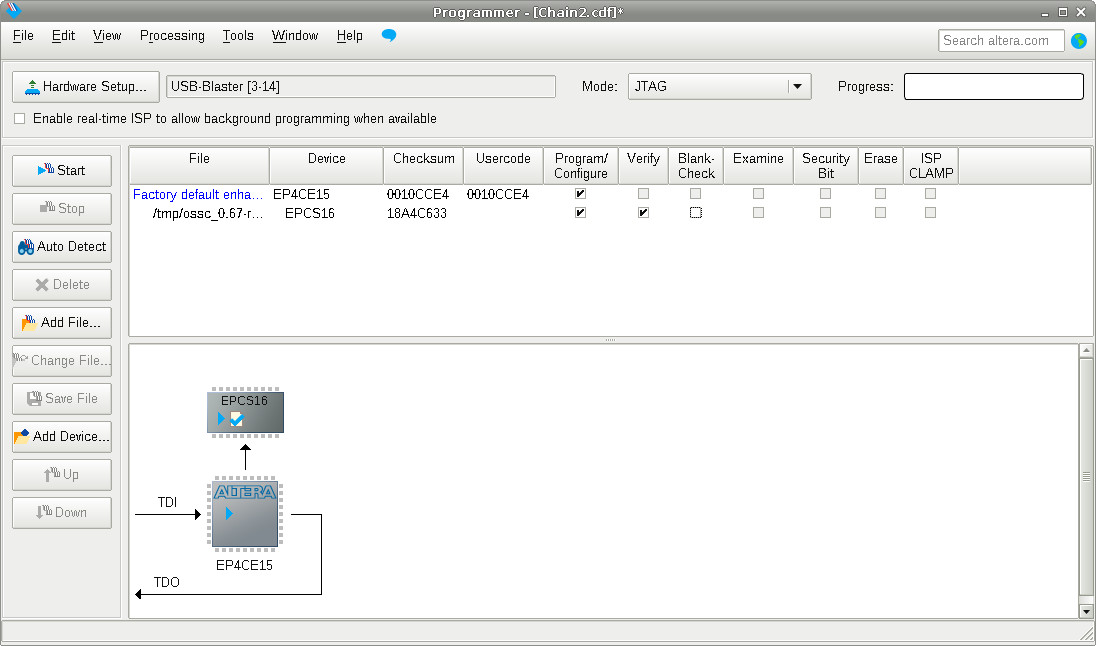Toggle Examine for EPCS16 row
Image resolution: width=1096 pixels, height=646 pixels.
[758, 213]
